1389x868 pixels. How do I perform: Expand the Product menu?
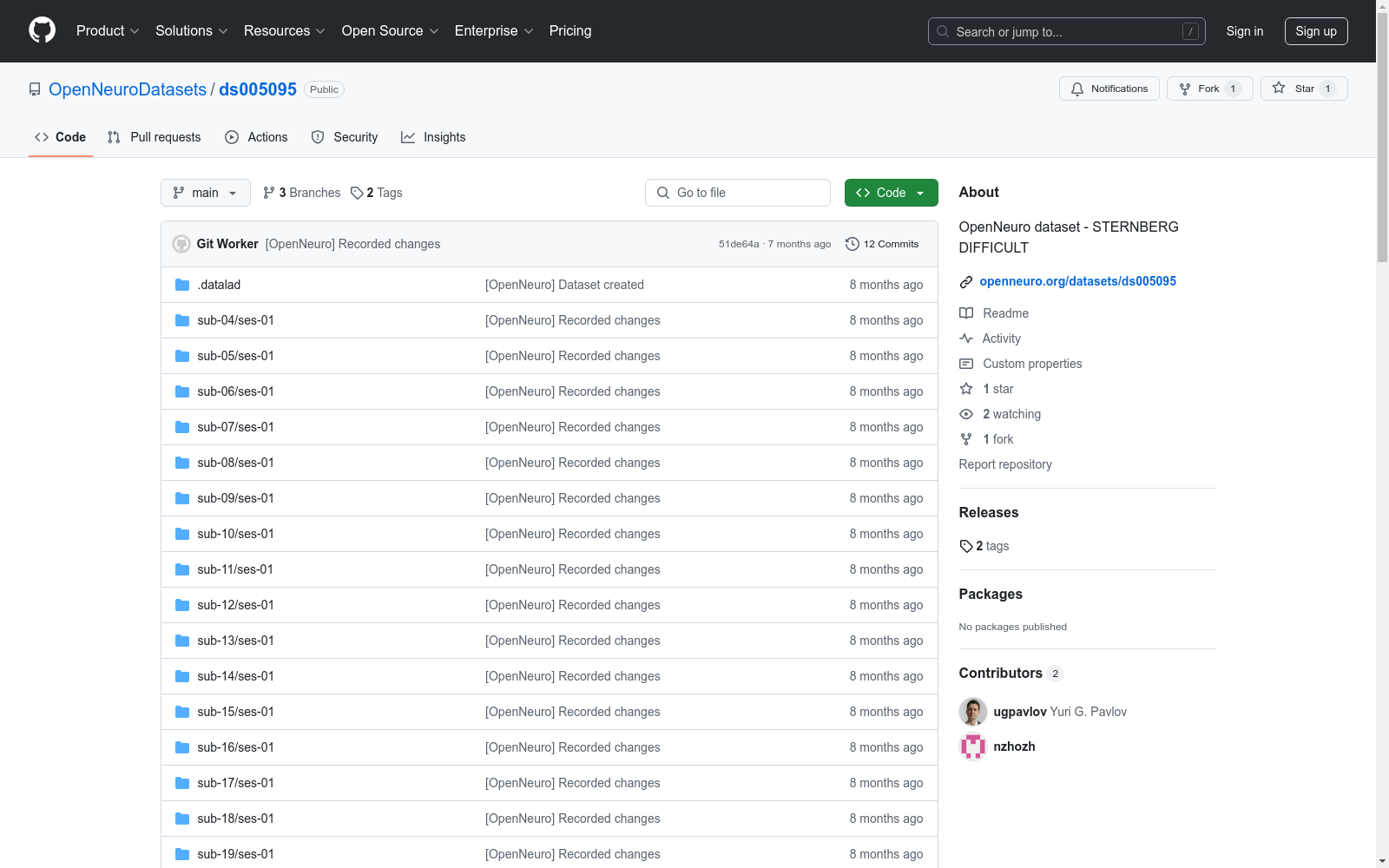(x=108, y=30)
